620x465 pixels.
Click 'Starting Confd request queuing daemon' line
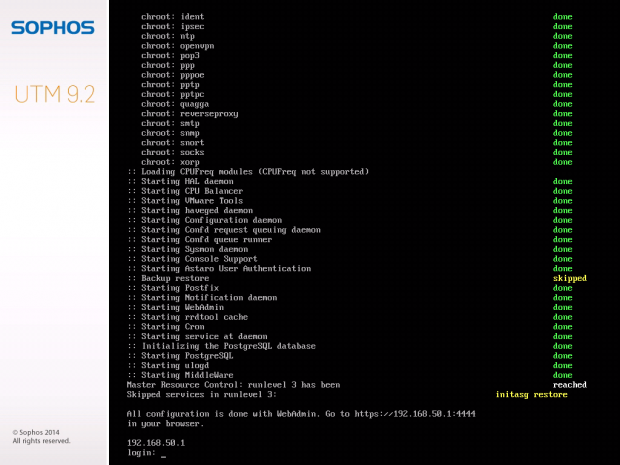pos(223,230)
